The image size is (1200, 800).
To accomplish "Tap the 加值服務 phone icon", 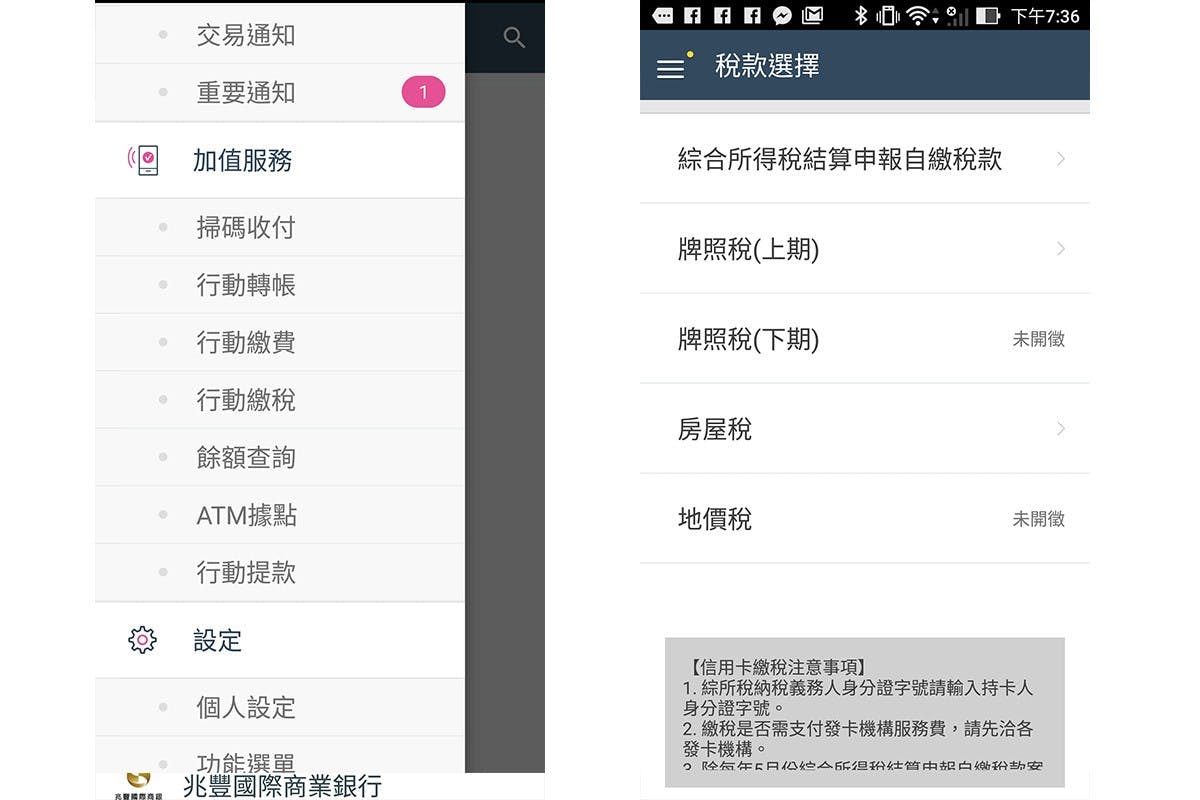I will [x=144, y=160].
